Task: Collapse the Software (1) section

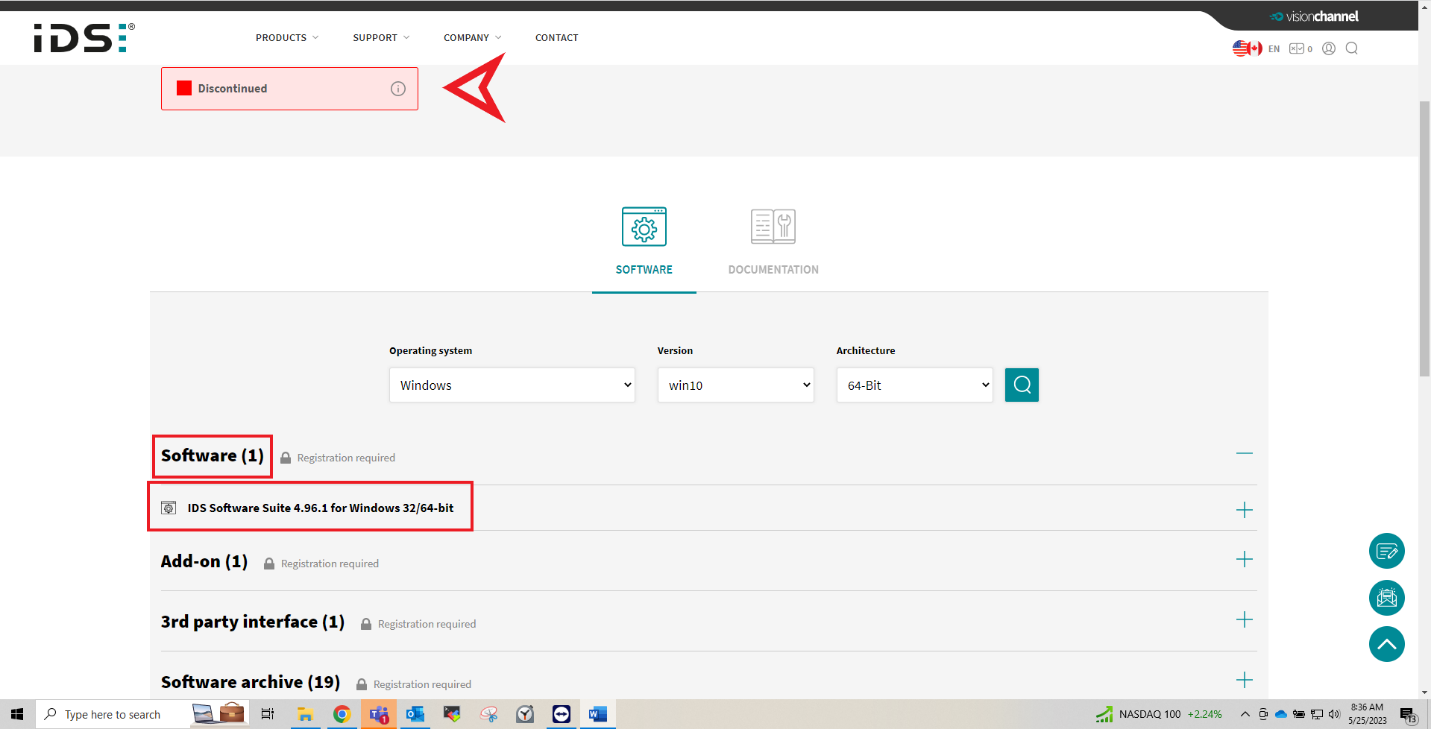Action: [1244, 453]
